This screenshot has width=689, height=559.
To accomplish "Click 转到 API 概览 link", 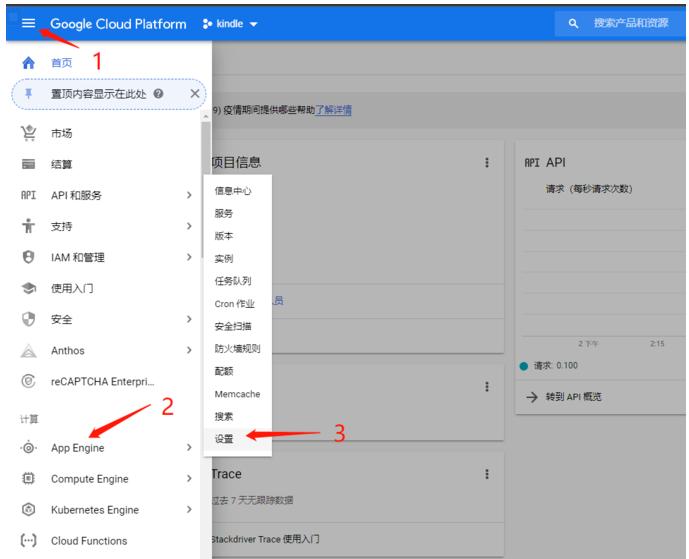I will pos(573,397).
